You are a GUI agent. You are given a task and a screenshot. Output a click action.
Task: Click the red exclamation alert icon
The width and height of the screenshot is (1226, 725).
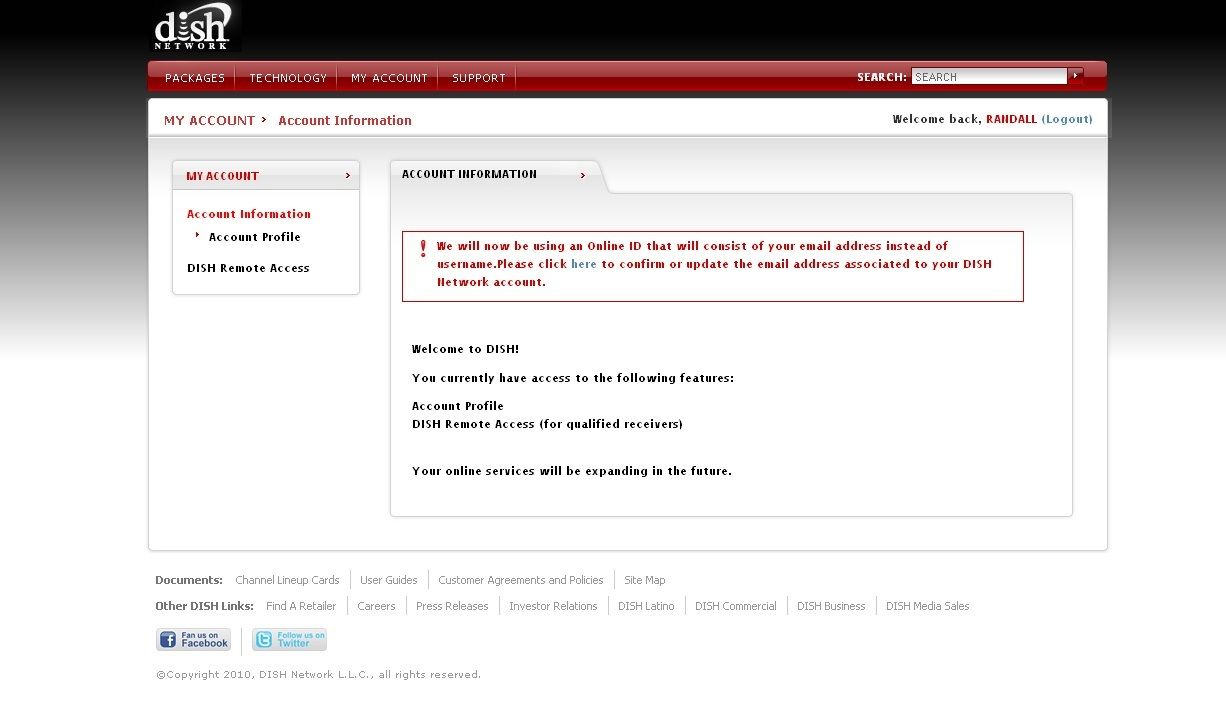pyautogui.click(x=423, y=249)
